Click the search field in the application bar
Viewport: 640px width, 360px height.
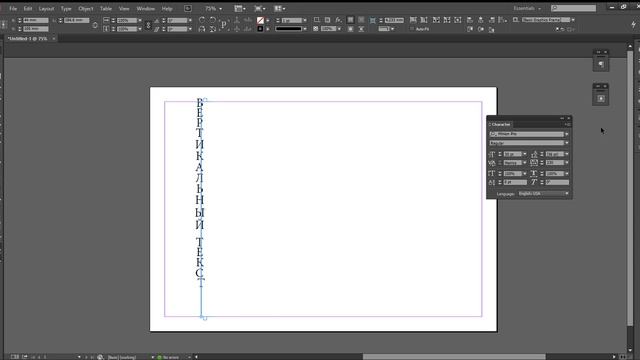(x=573, y=8)
